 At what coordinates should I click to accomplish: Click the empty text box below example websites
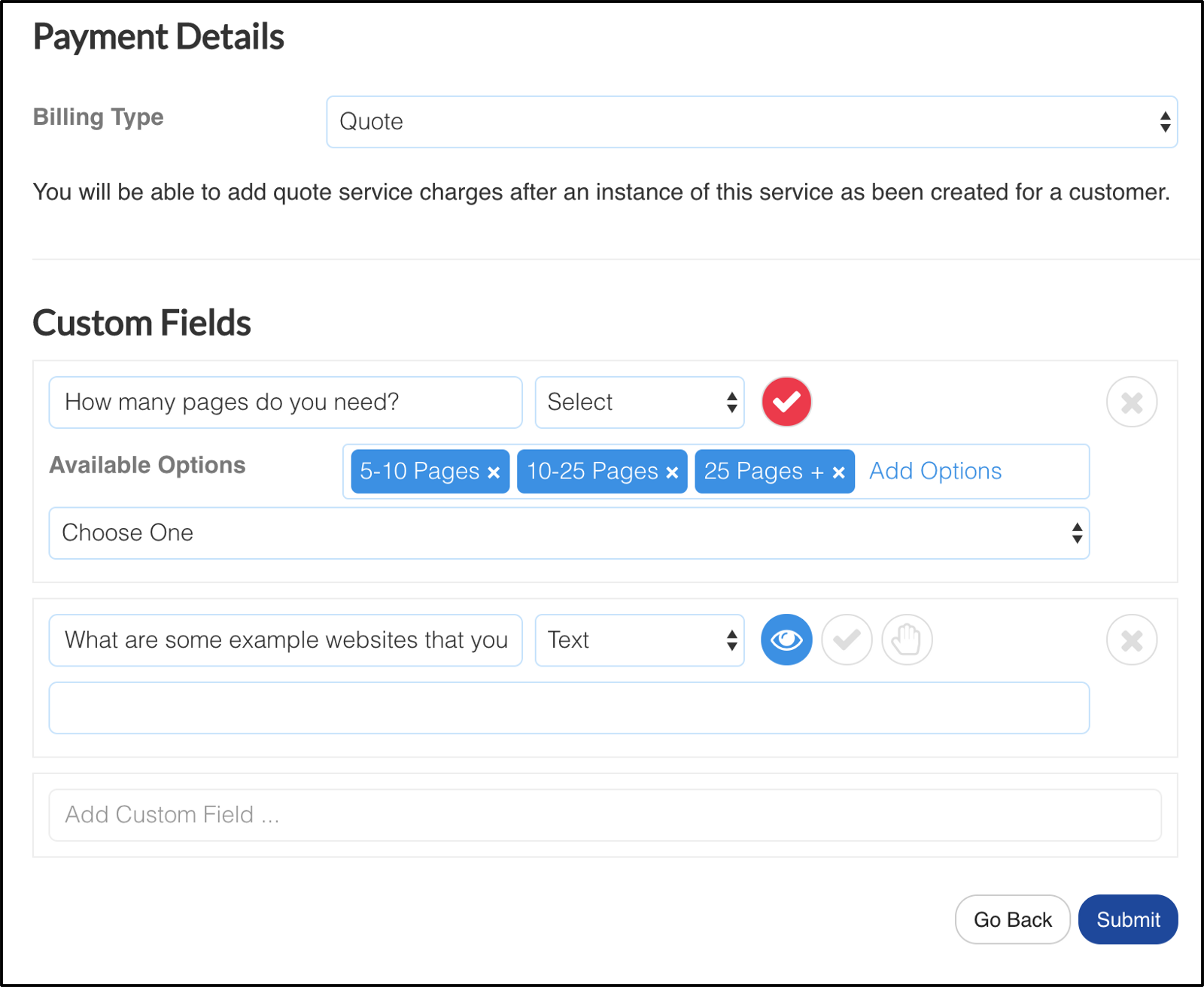click(x=569, y=708)
